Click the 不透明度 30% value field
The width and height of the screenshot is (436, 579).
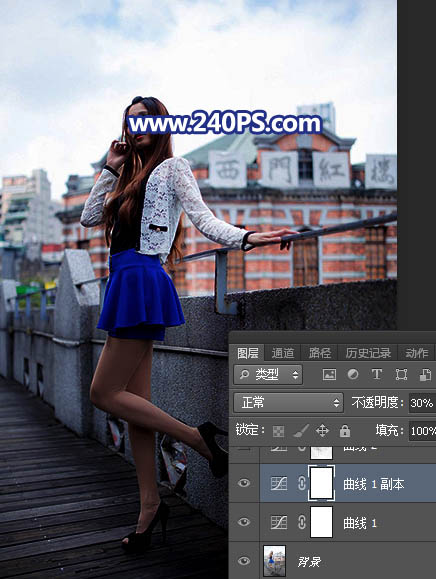(x=422, y=402)
